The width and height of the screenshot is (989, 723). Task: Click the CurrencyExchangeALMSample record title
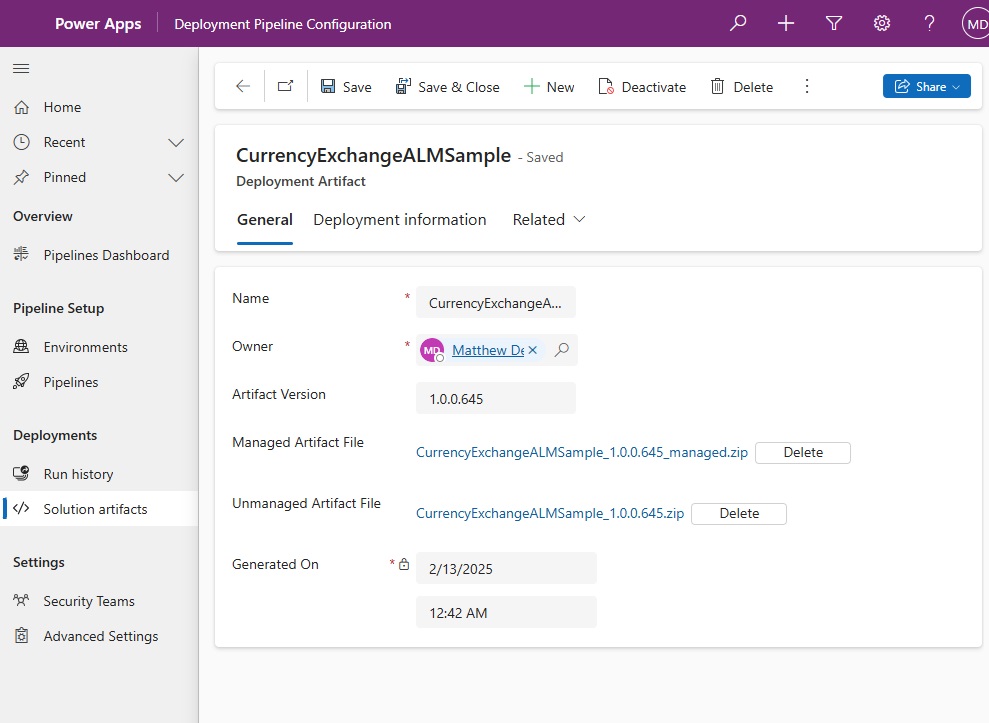point(373,155)
